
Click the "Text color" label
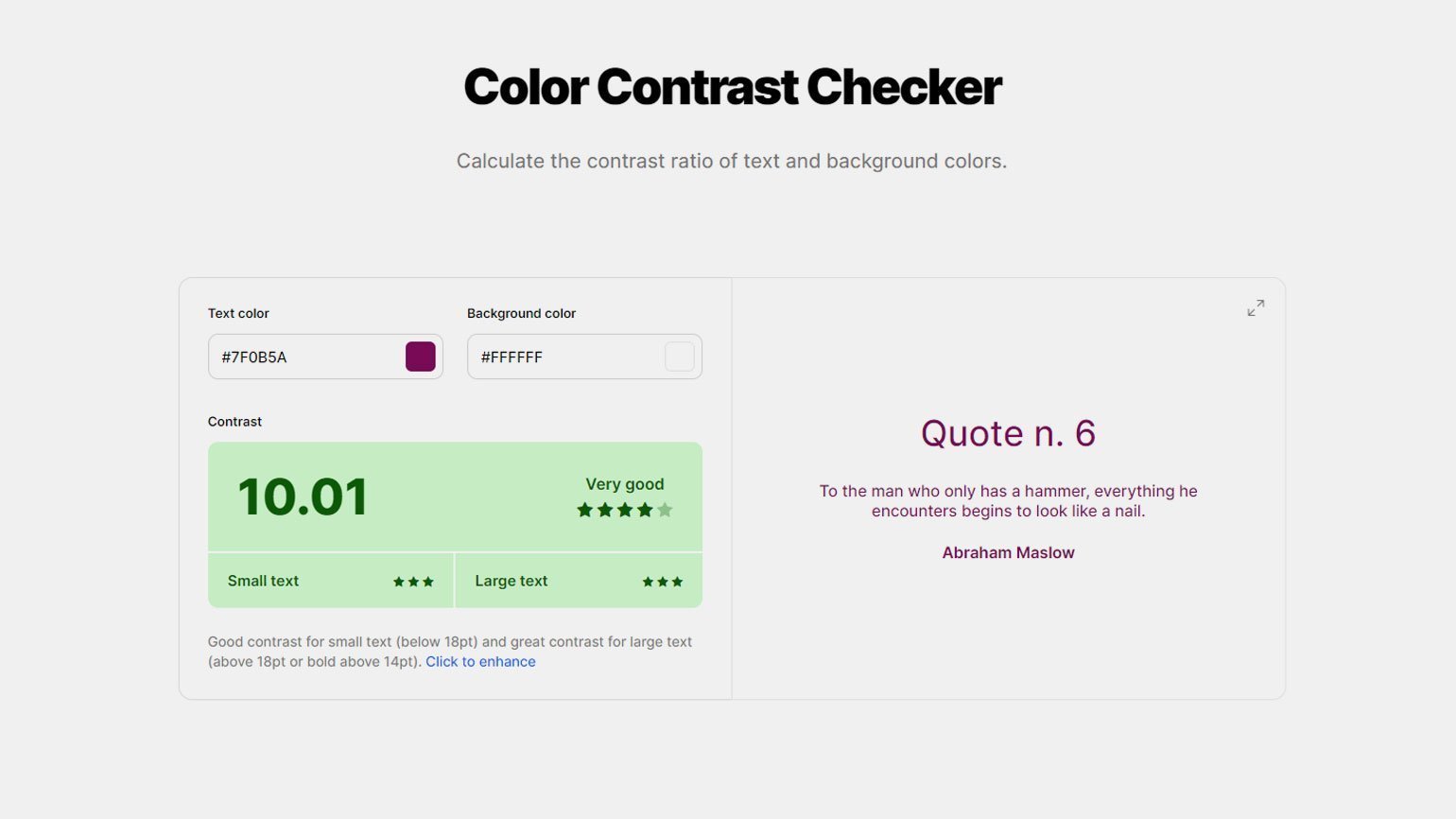click(x=238, y=313)
